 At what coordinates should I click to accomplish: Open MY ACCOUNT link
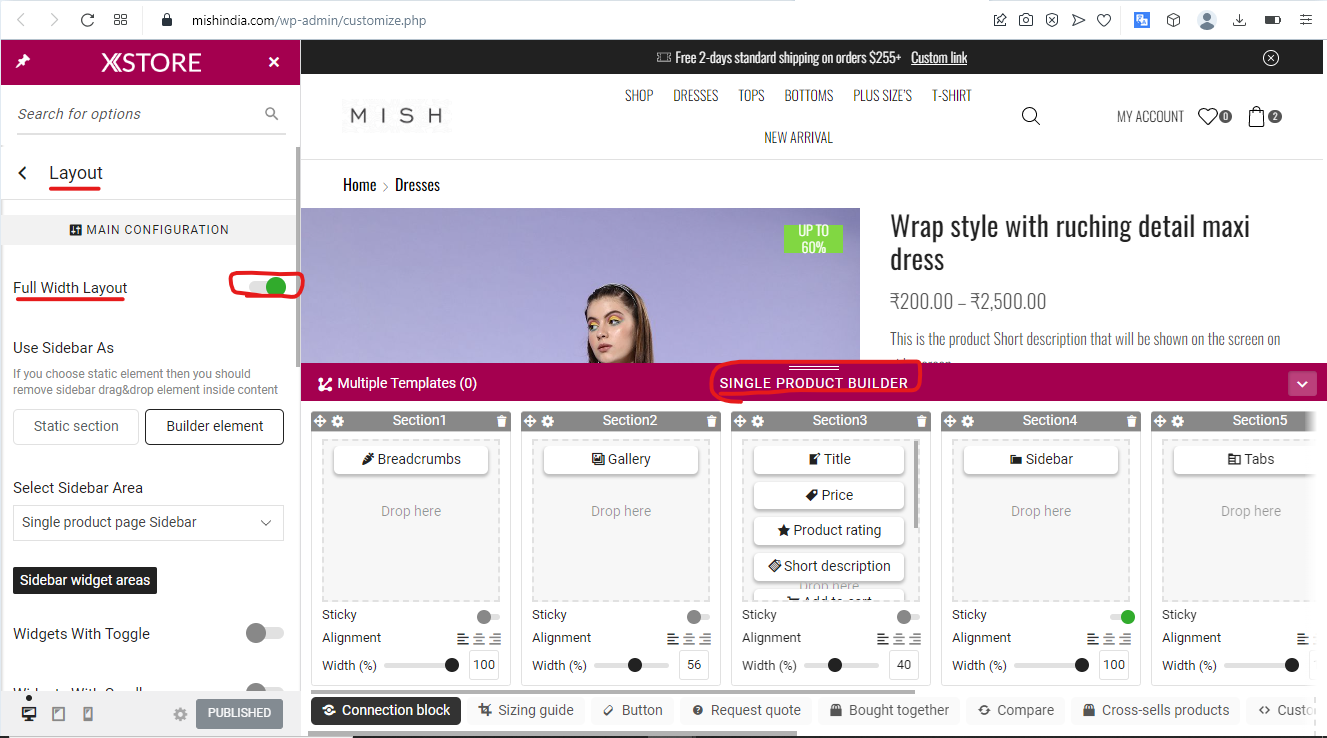coord(1150,117)
